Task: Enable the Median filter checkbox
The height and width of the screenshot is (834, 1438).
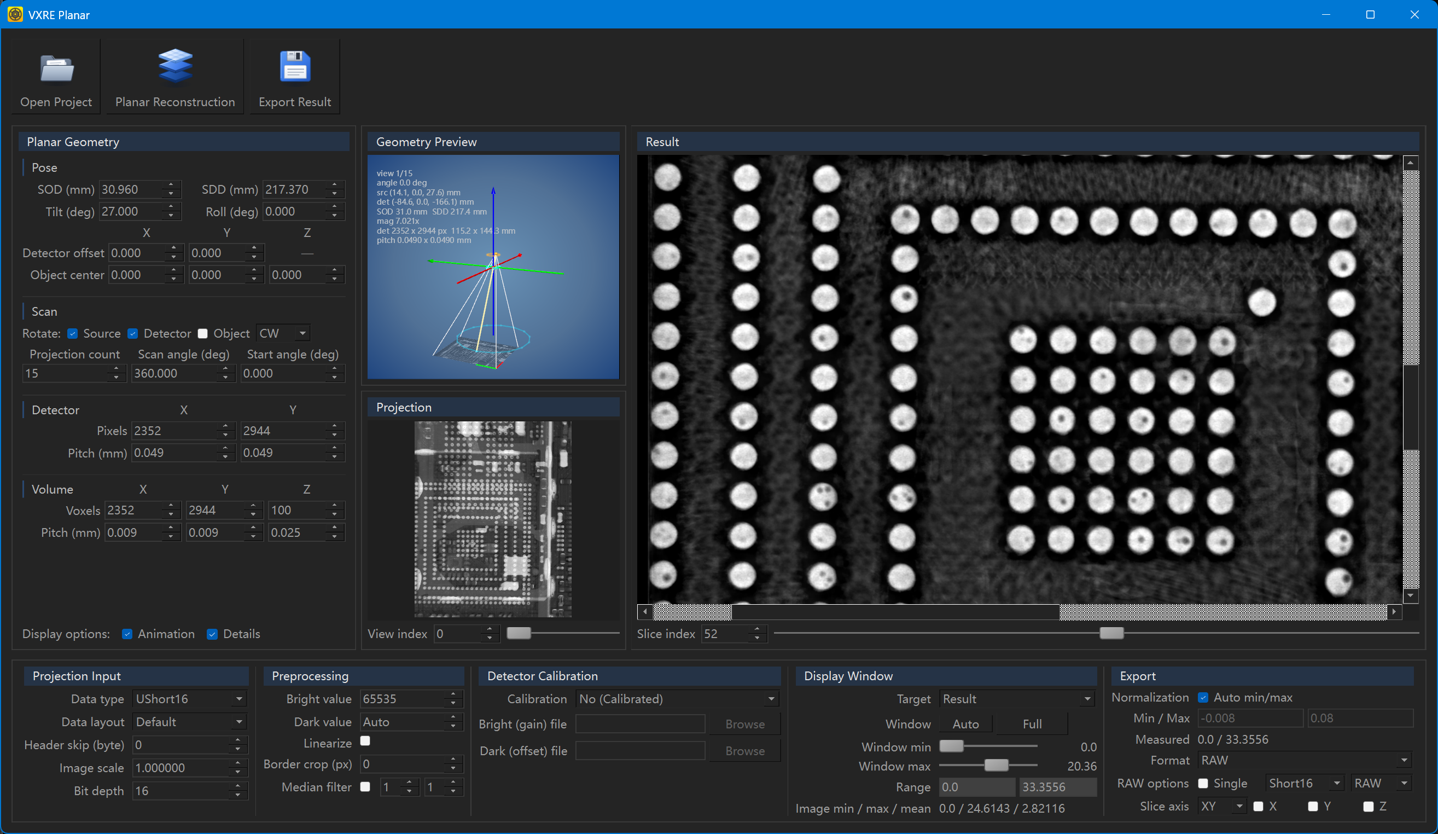Action: coord(365,787)
